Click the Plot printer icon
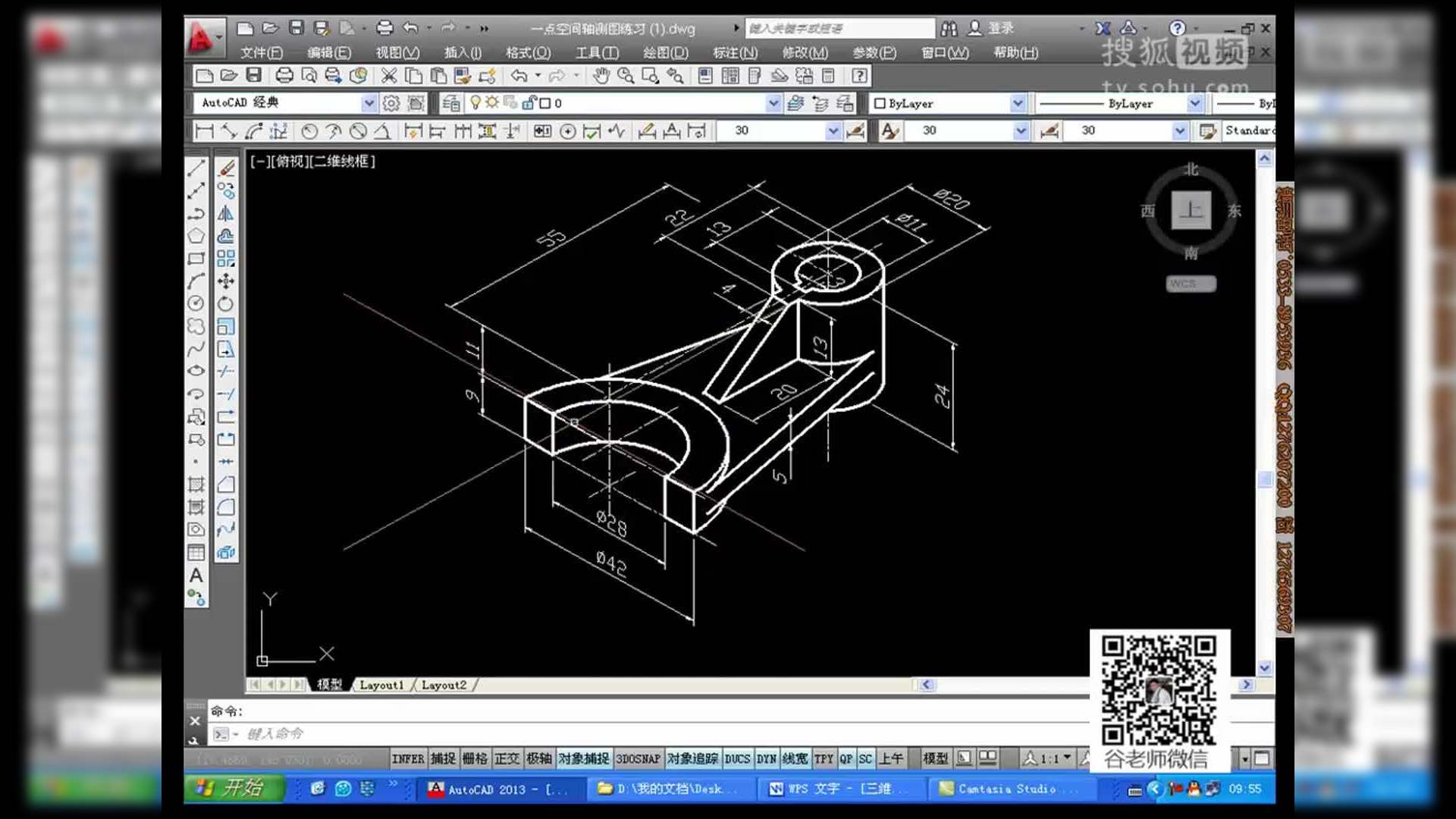 tap(284, 76)
